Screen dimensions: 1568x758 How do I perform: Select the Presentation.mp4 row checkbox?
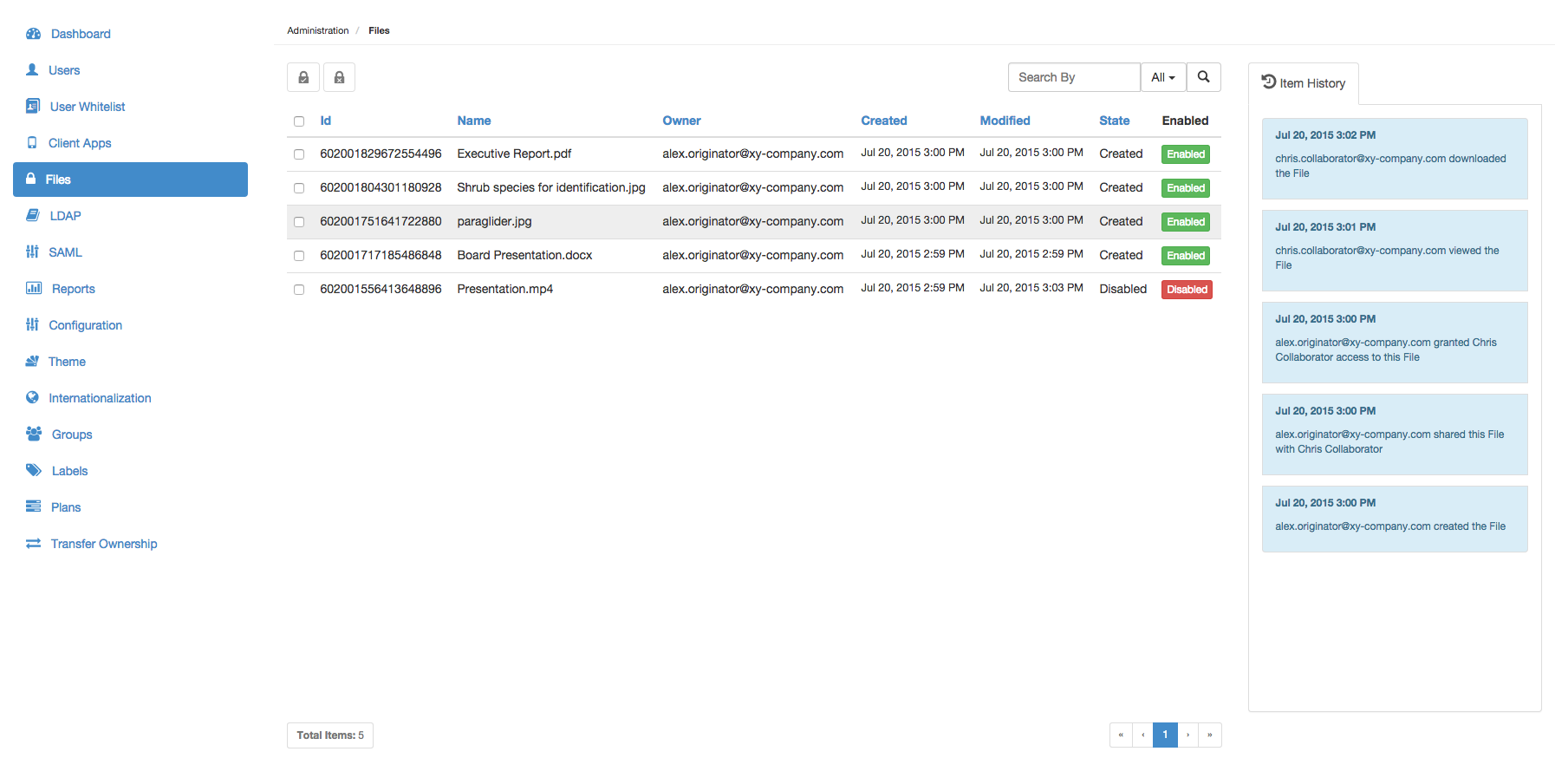299,290
